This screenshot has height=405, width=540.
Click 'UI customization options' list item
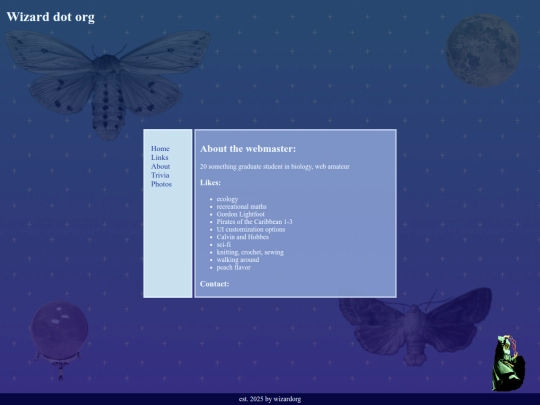click(x=251, y=229)
